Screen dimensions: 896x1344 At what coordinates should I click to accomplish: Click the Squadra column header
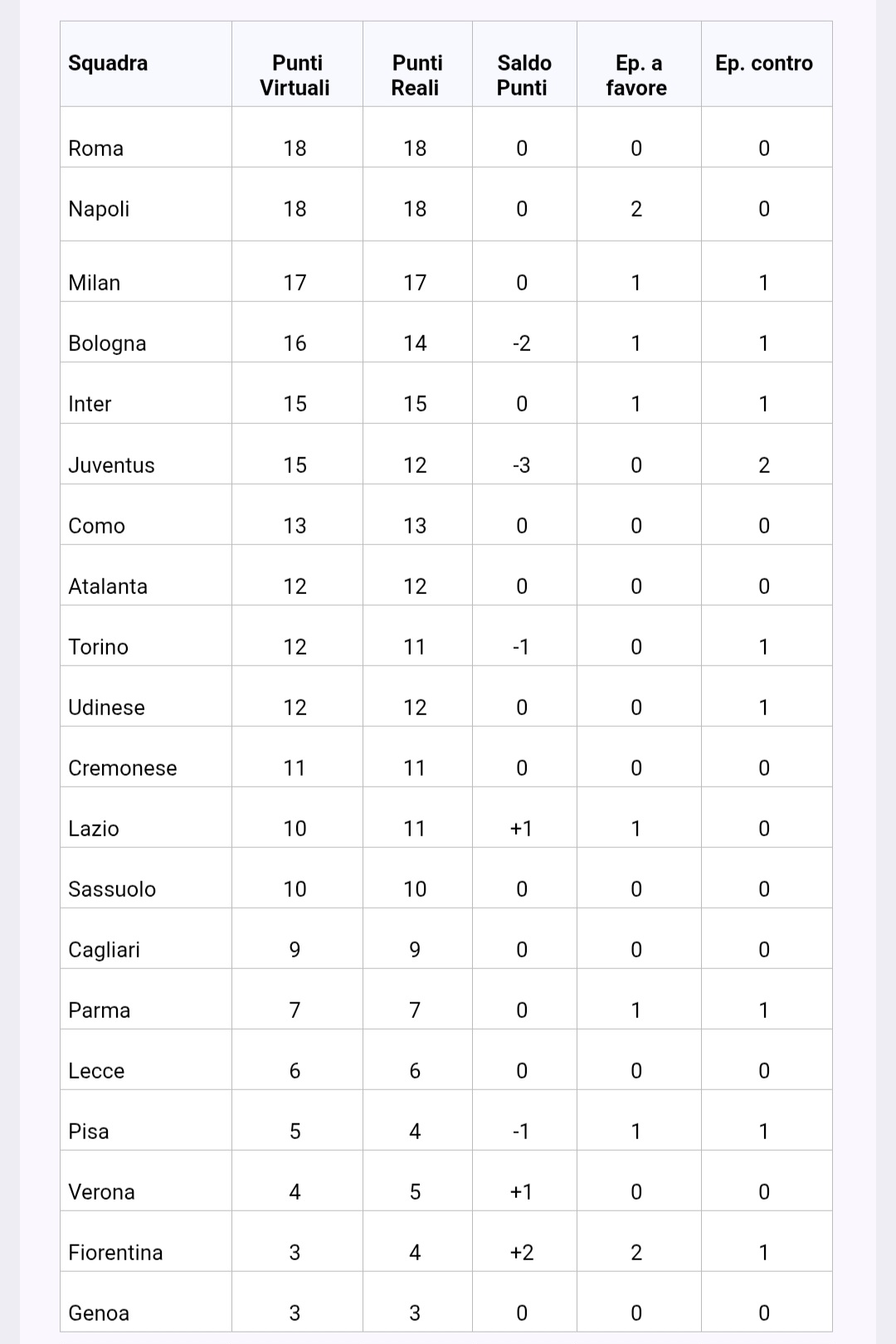tap(108, 63)
